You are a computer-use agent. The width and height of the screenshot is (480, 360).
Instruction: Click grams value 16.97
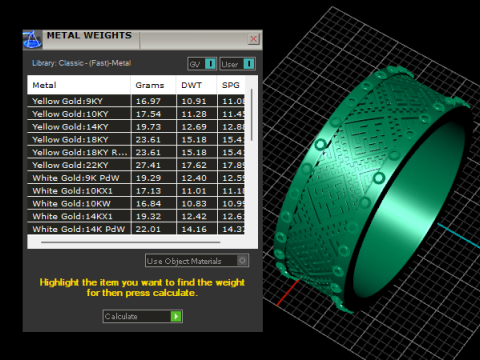(x=148, y=101)
